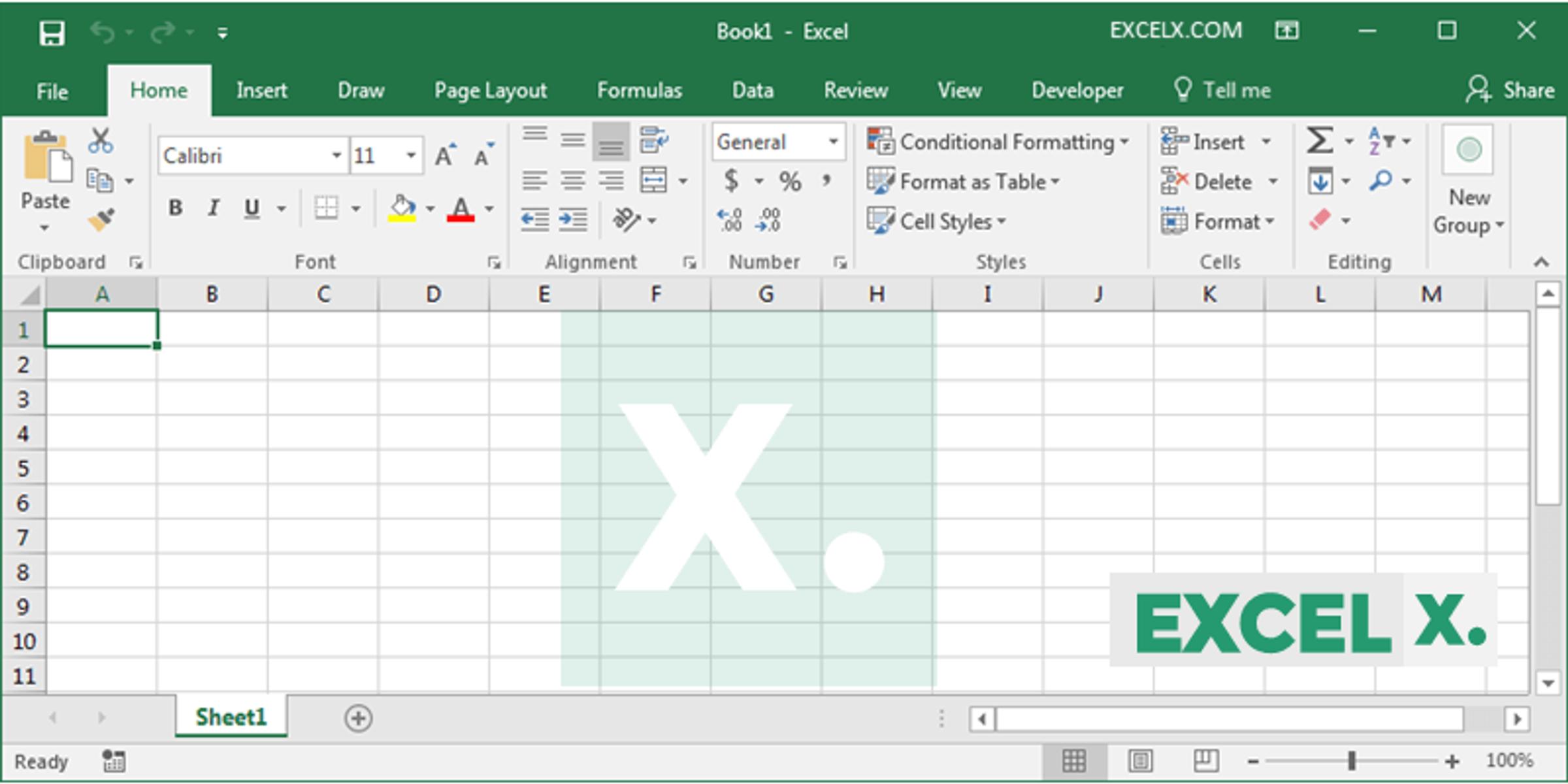This screenshot has height=784, width=1568.
Task: Decrease font size with the smaller A icon
Action: (484, 155)
